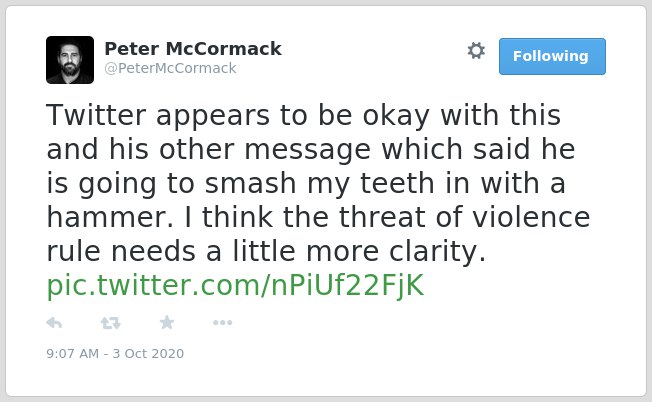Screen dimensions: 652x402
Task: Open the pic.twitter.com/nPiUf22FjK link
Action: click(x=235, y=285)
